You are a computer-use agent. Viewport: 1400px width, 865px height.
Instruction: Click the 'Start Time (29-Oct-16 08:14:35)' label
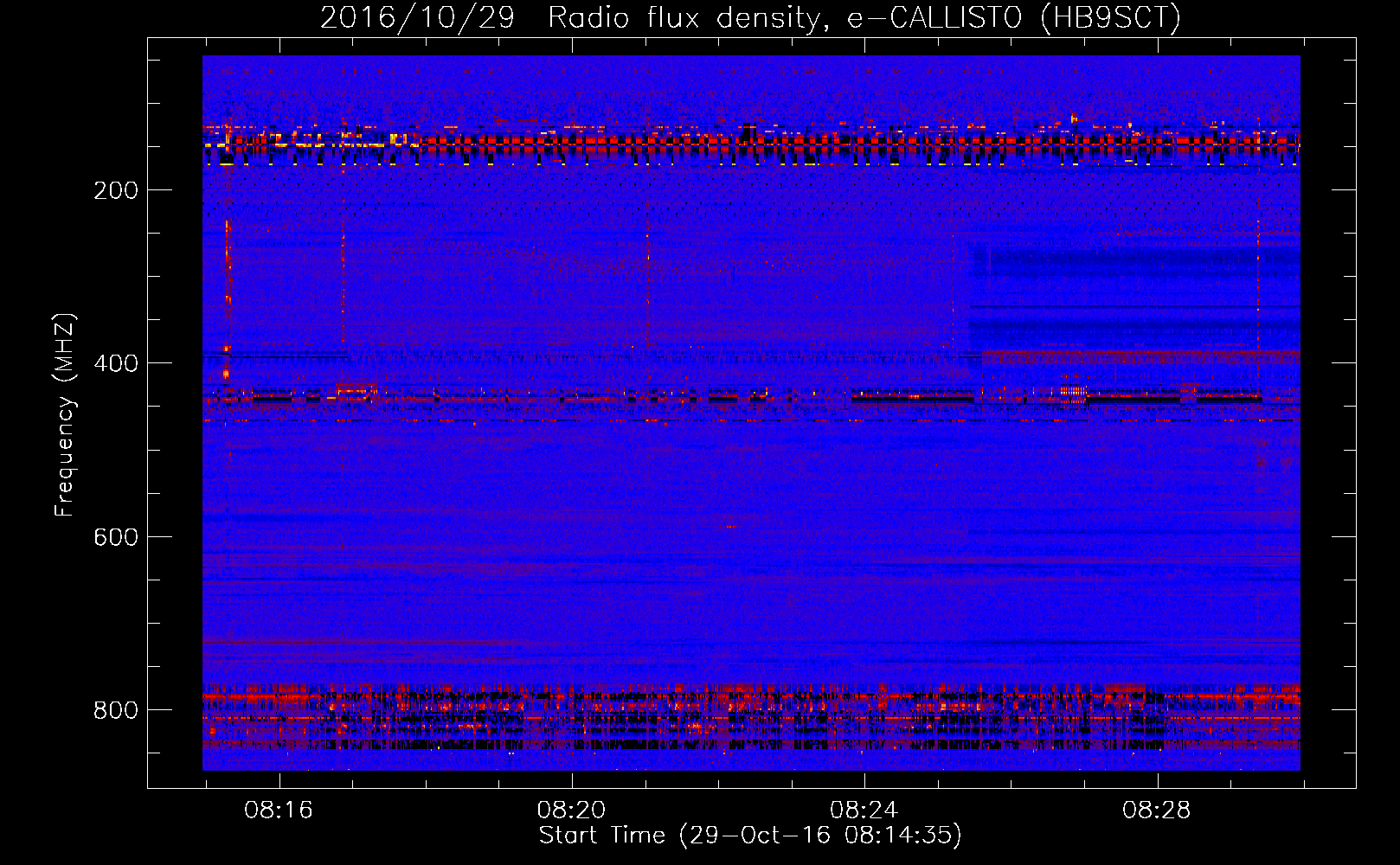pyautogui.click(x=750, y=836)
